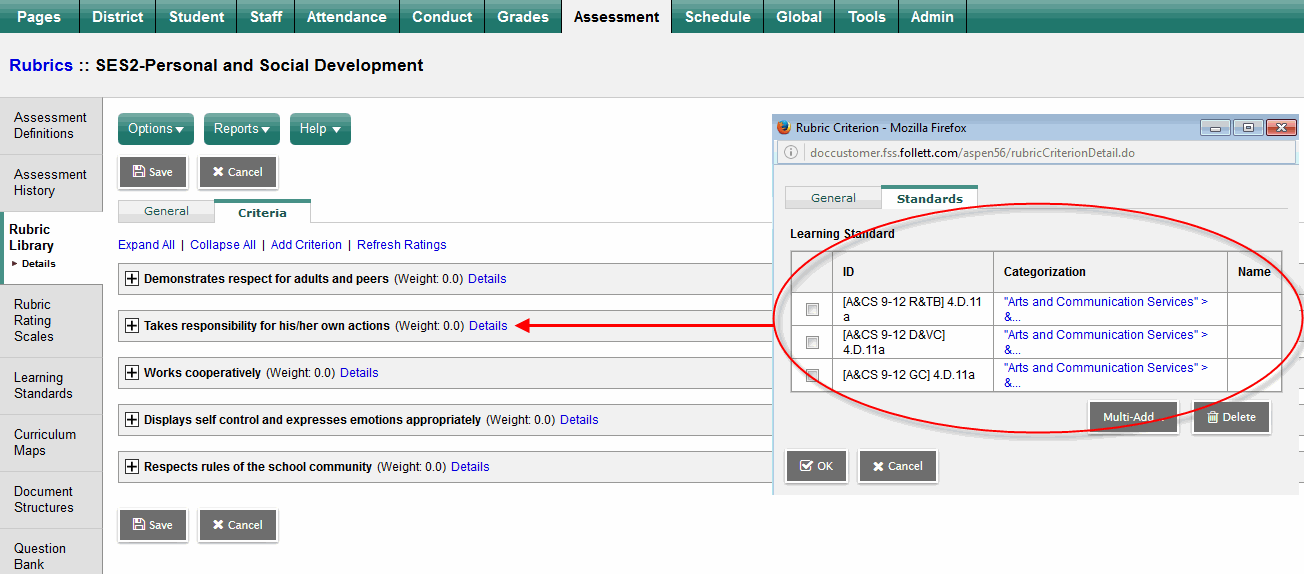Screen dimensions: 1304x574
Task: Open Learning Standards in side navigation
Action: [43, 385]
